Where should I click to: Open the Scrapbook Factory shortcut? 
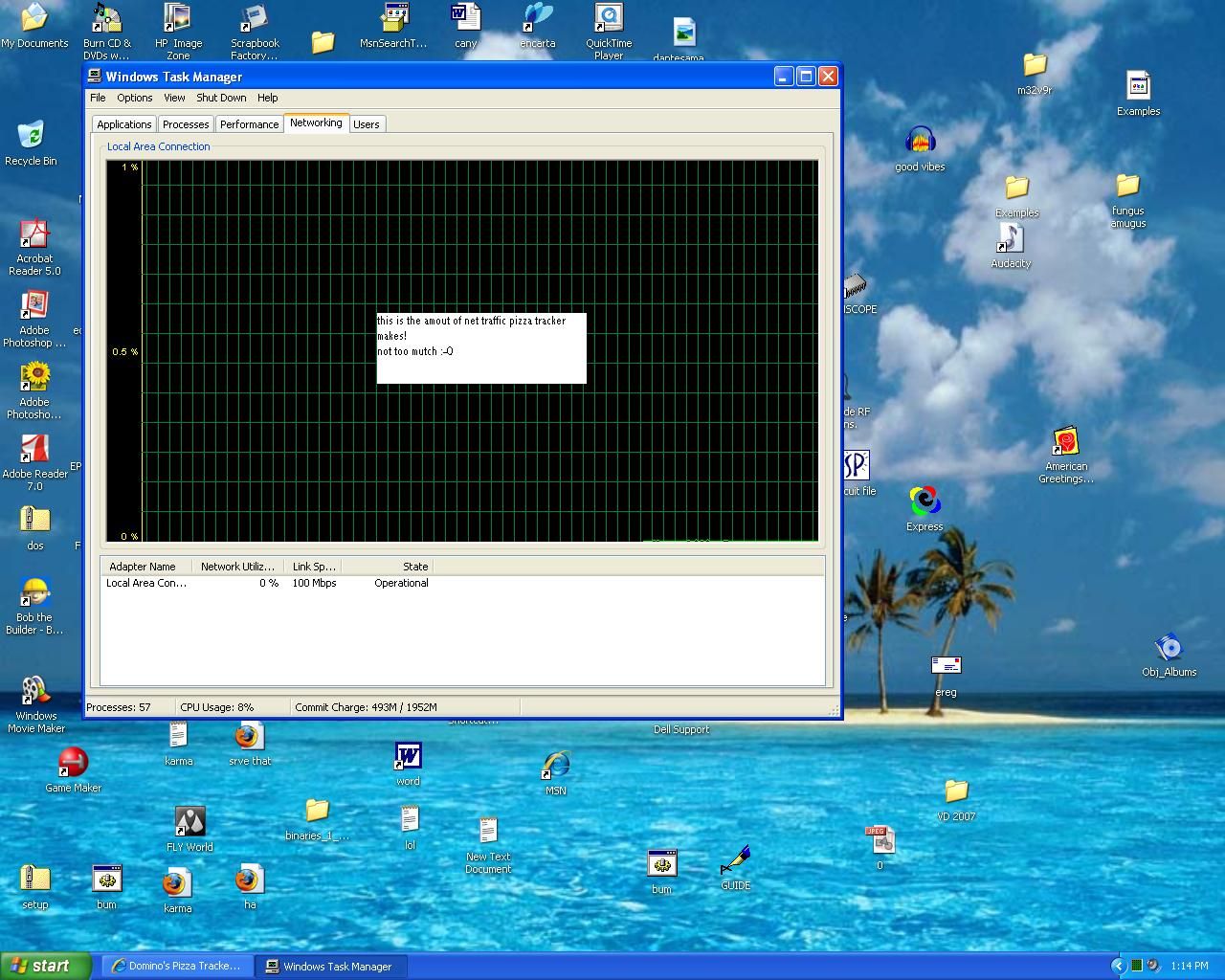pos(255,31)
